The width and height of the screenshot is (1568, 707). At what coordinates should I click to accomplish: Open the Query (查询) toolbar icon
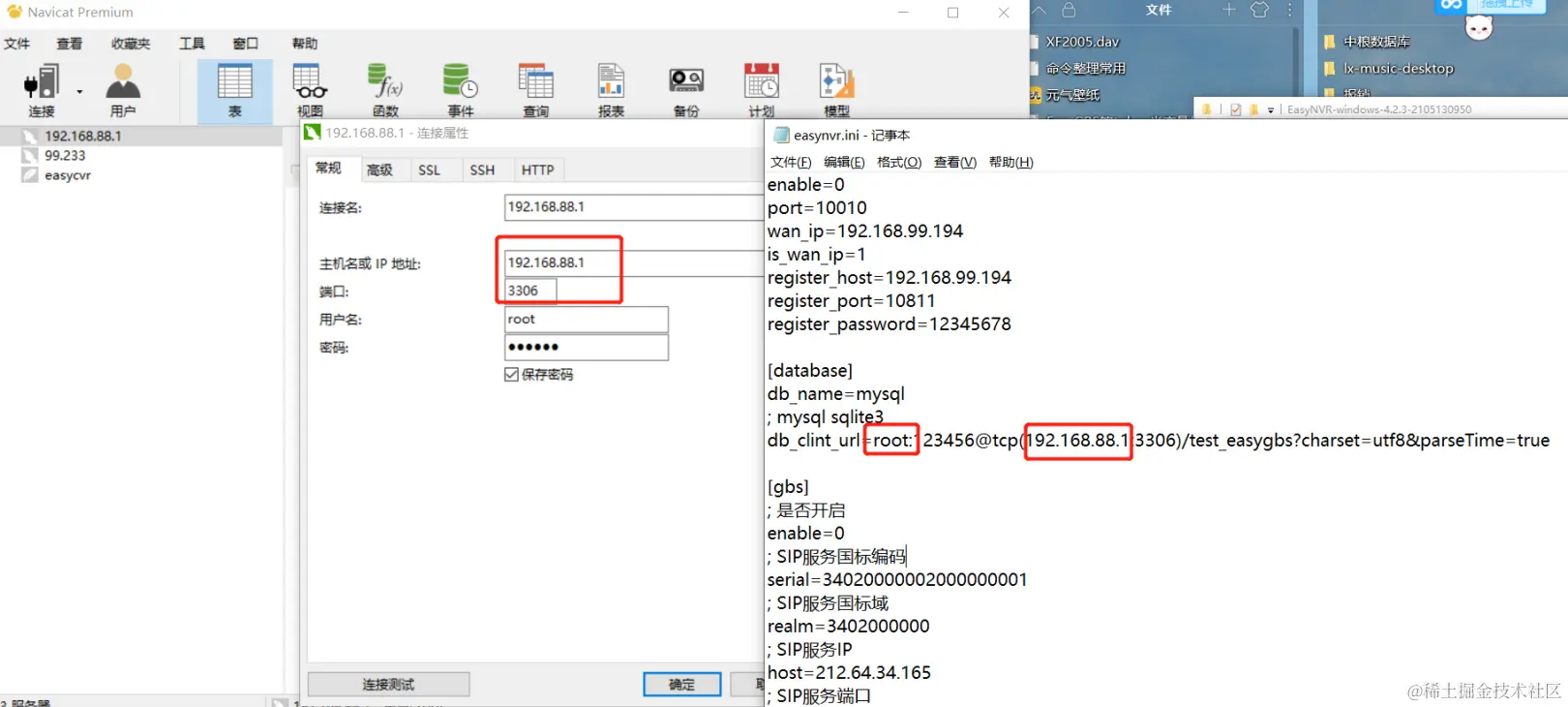click(x=536, y=90)
